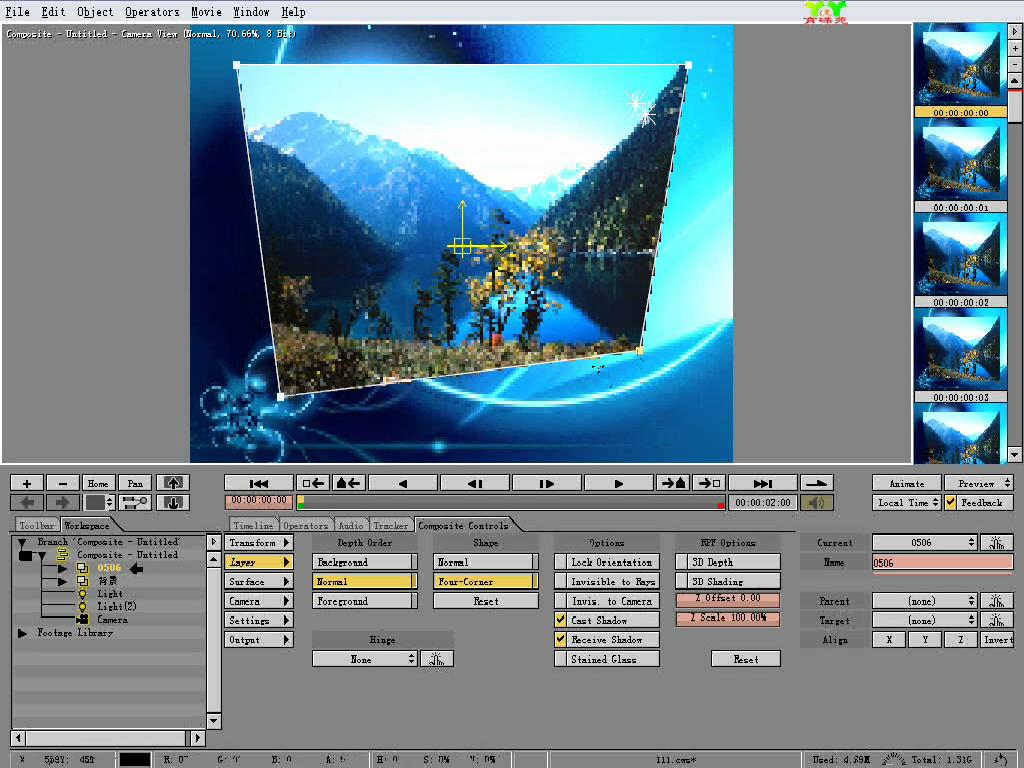Expand the 0506 layer in the workspace

(x=63, y=568)
